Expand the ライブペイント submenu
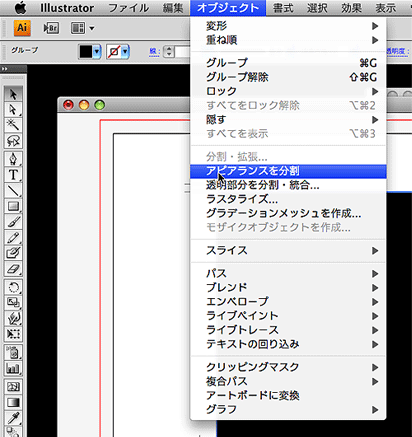This screenshot has width=412, height=437. 288,316
